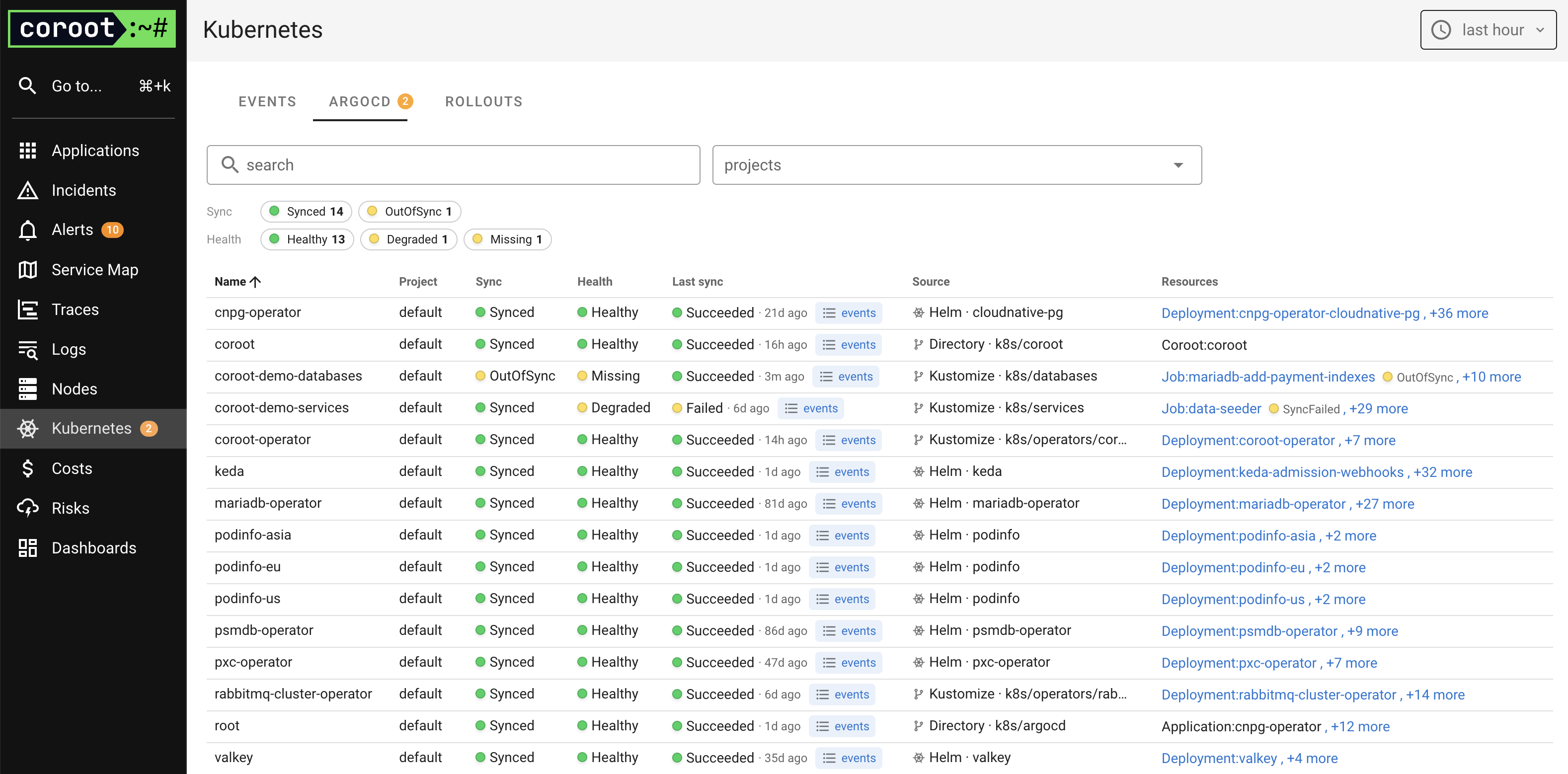
Task: Open the last hour time range dropdown
Action: coord(1489,30)
